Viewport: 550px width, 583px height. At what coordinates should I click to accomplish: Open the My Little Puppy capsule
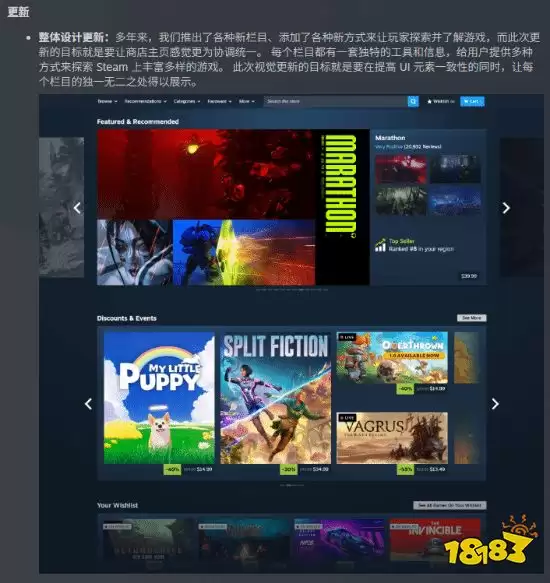tap(159, 398)
